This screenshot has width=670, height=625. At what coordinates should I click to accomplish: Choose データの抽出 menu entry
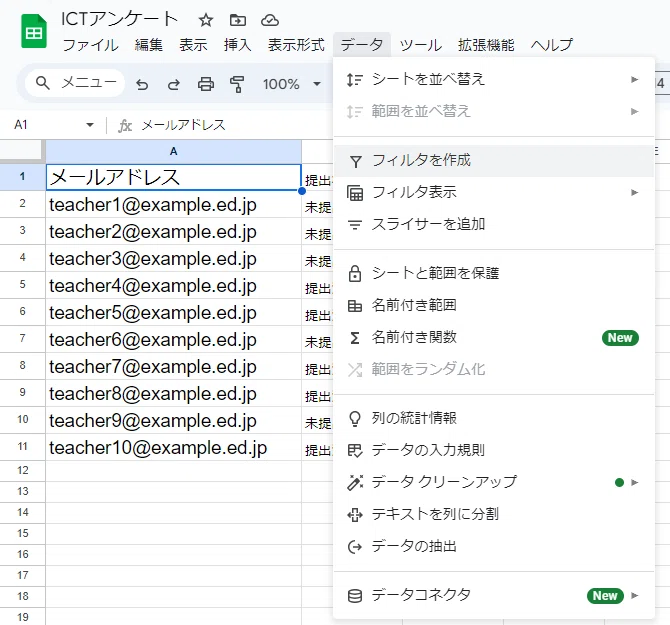pyautogui.click(x=494, y=546)
